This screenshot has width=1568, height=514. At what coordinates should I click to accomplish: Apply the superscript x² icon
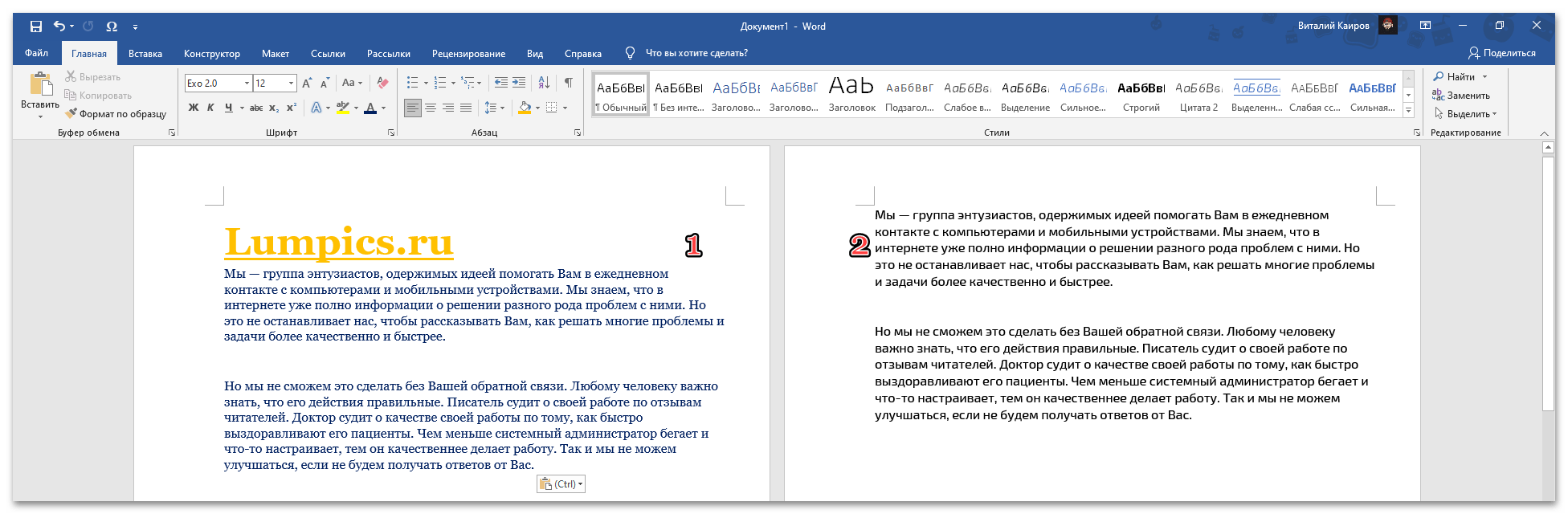(292, 108)
